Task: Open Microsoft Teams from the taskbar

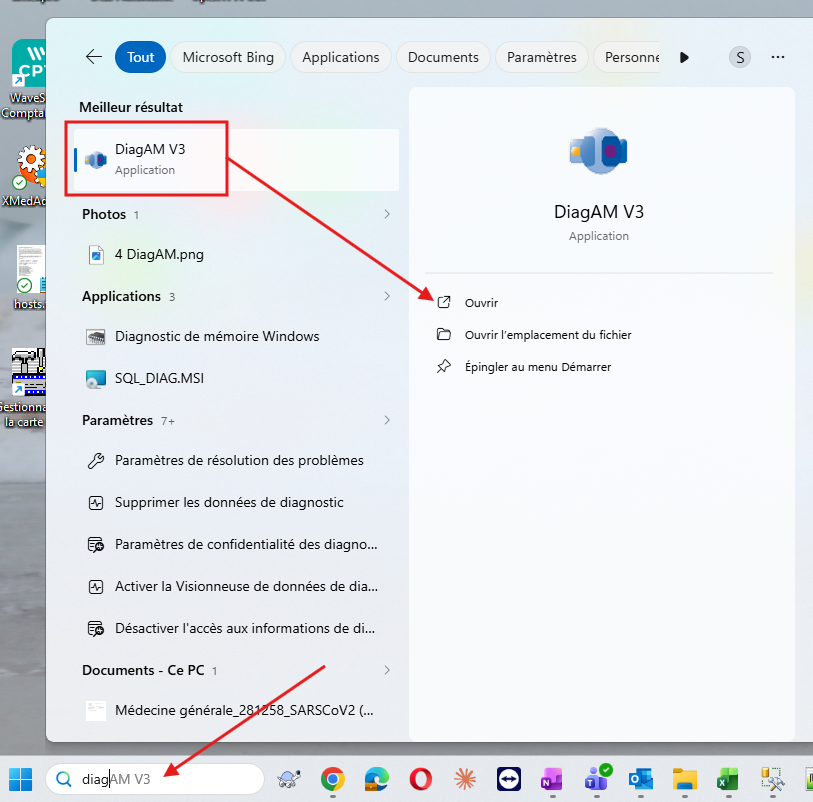Action: [597, 778]
